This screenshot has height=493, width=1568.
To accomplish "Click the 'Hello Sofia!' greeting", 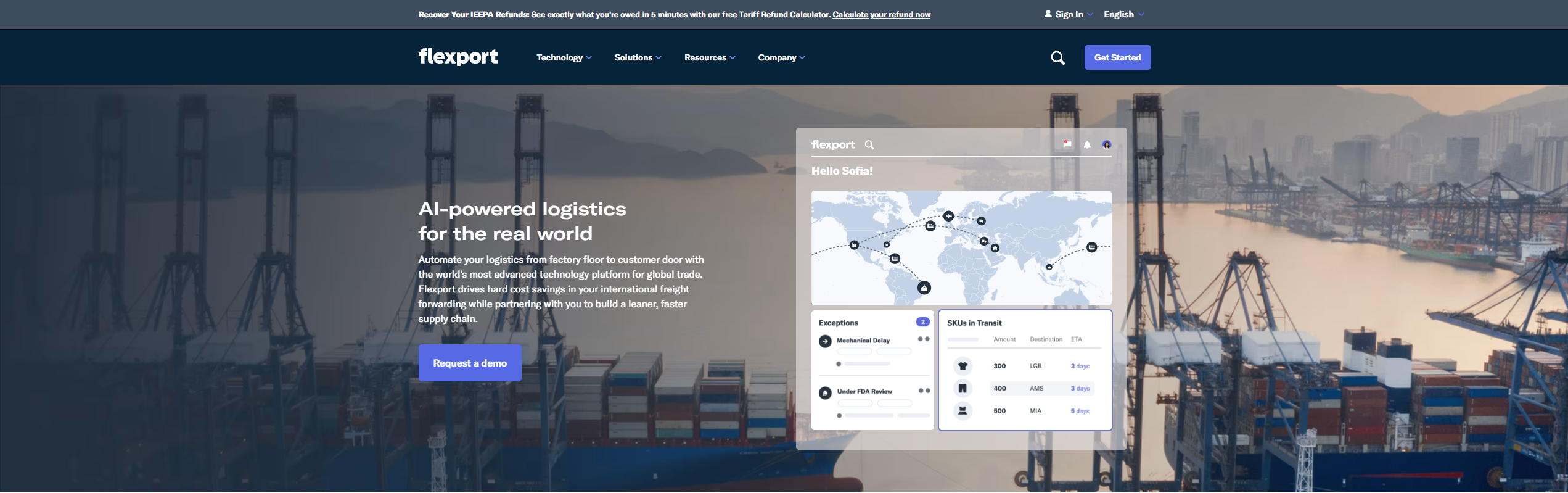I will point(842,171).
